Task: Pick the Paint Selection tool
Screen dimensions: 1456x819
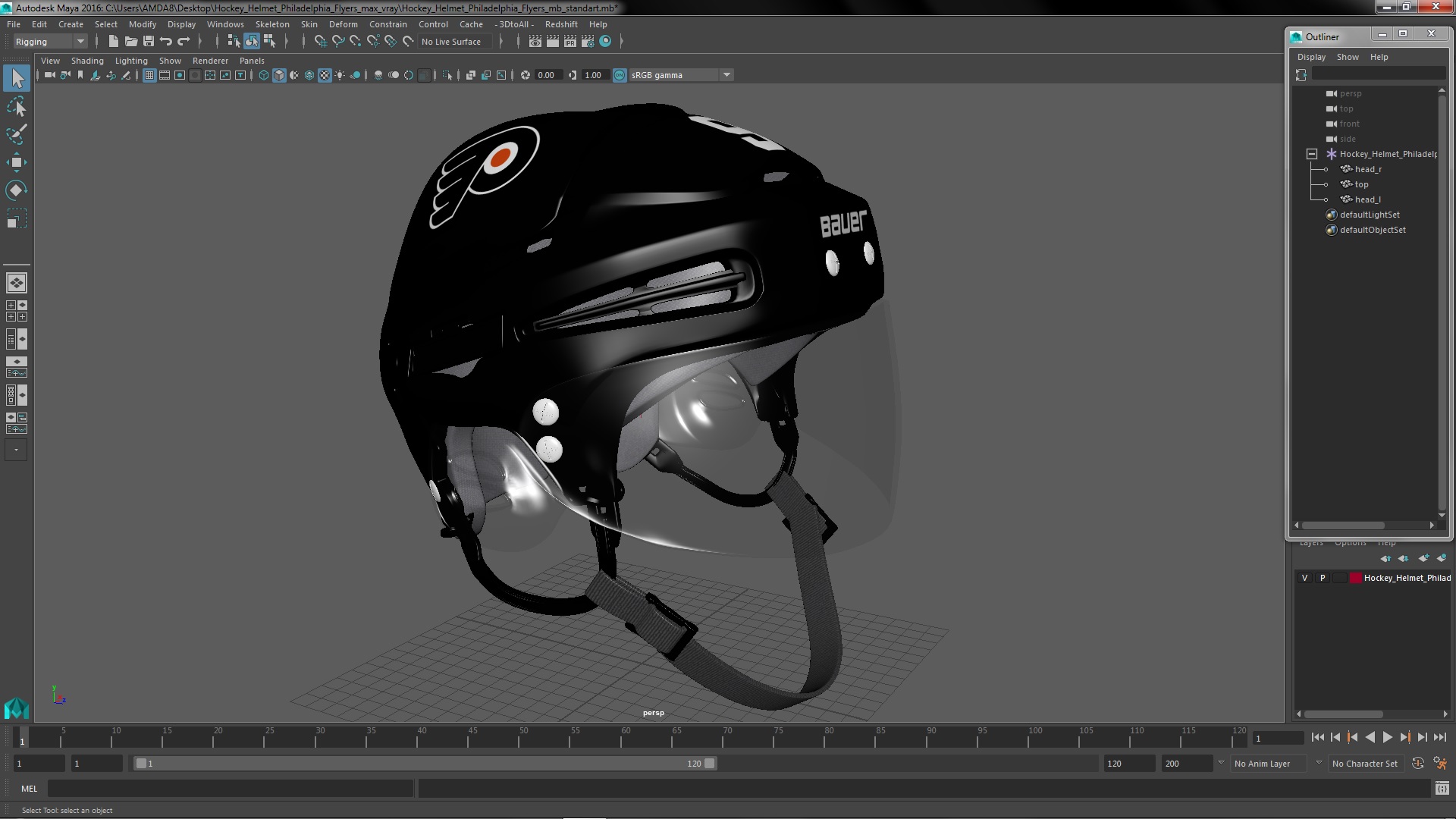Action: tap(17, 134)
